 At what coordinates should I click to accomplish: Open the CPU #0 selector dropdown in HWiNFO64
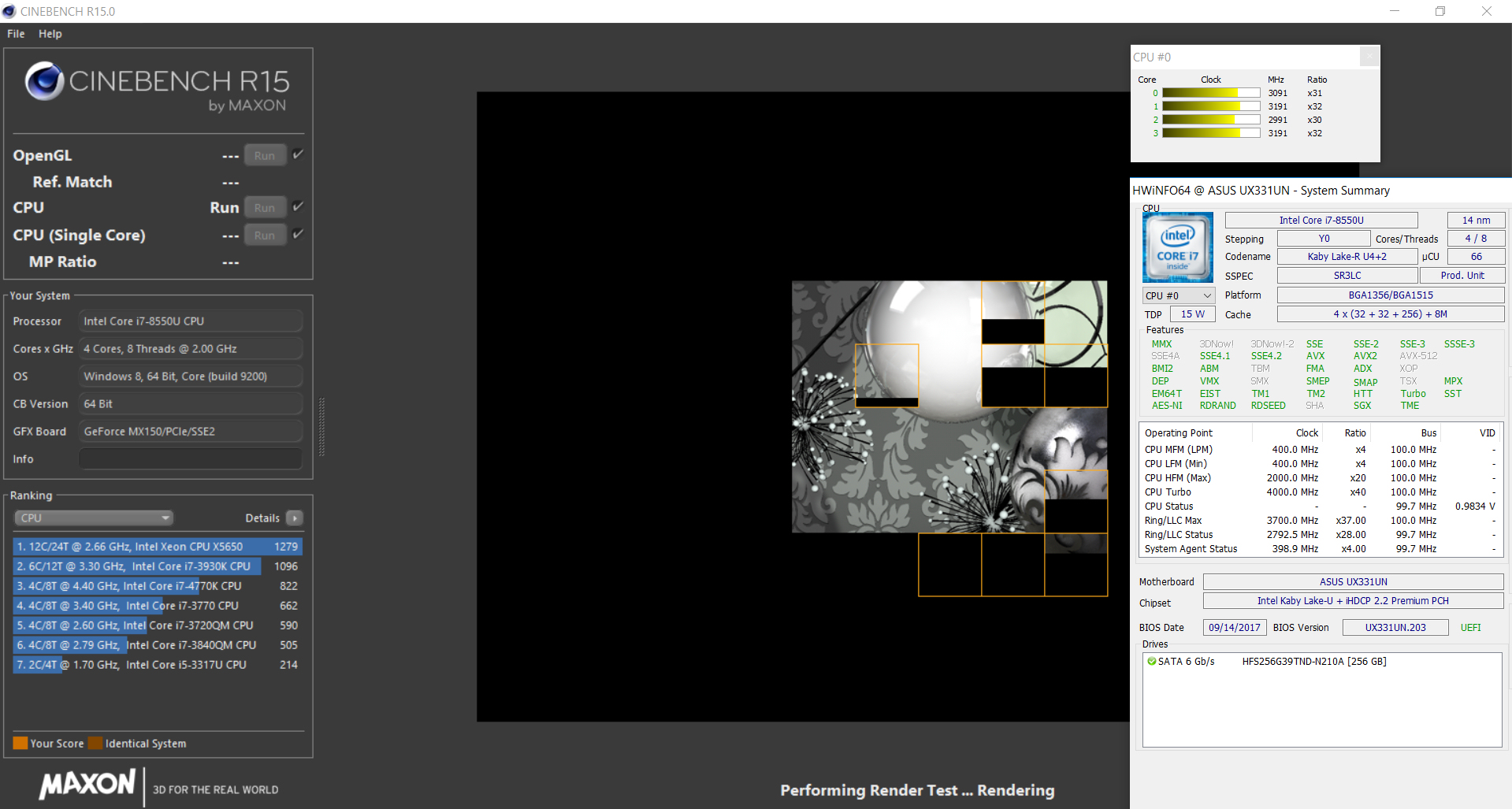(1178, 295)
